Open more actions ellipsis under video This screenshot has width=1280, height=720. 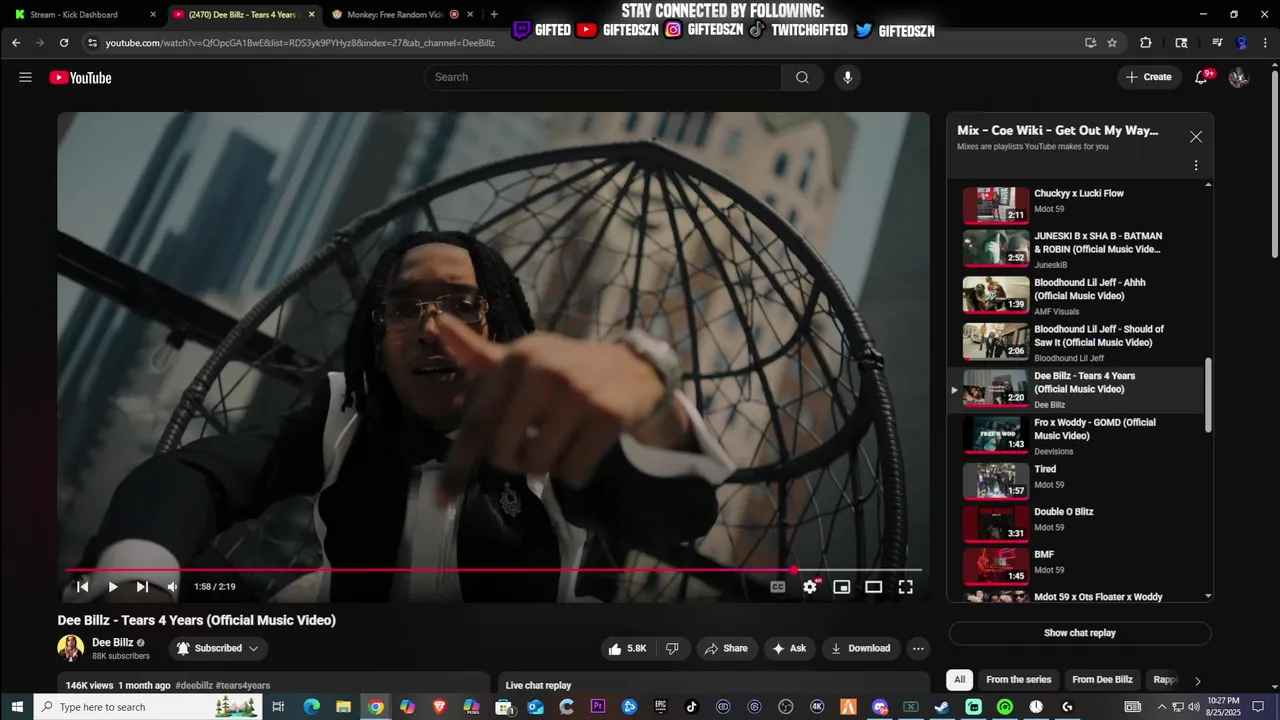918,648
